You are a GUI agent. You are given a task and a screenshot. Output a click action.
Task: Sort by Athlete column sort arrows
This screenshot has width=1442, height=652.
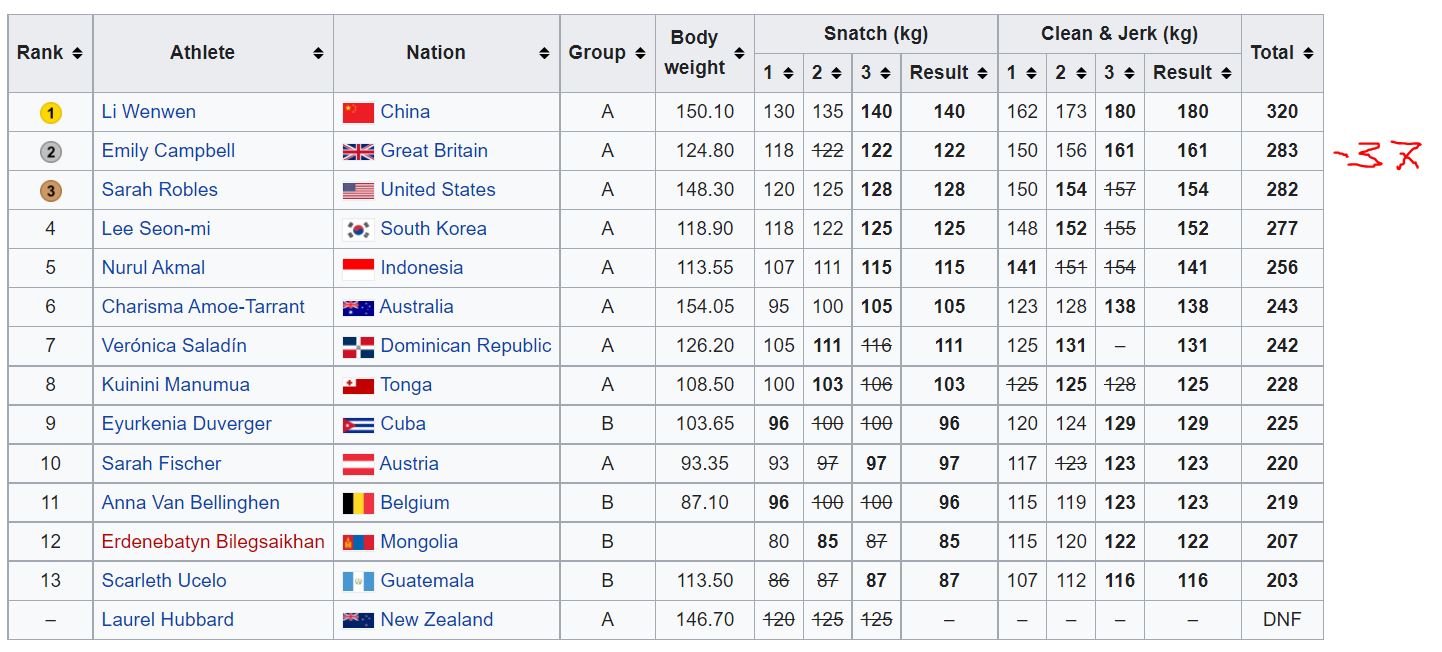point(318,53)
